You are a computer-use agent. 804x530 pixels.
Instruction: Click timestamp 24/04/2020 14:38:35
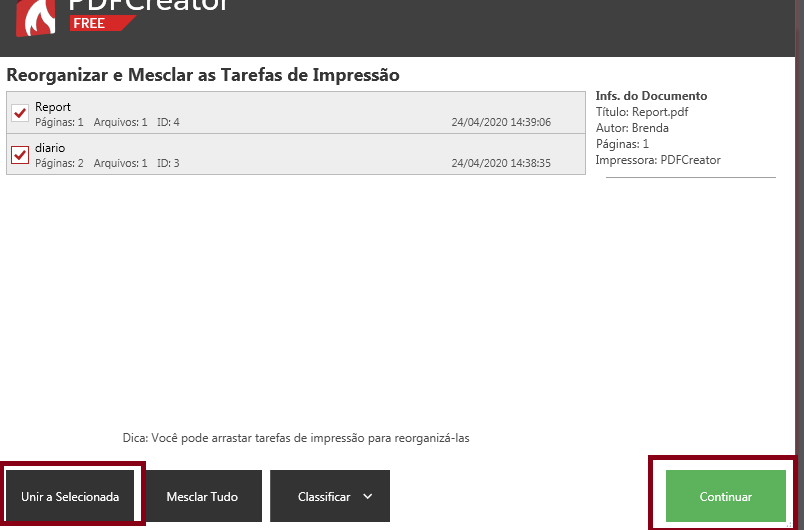tap(501, 163)
